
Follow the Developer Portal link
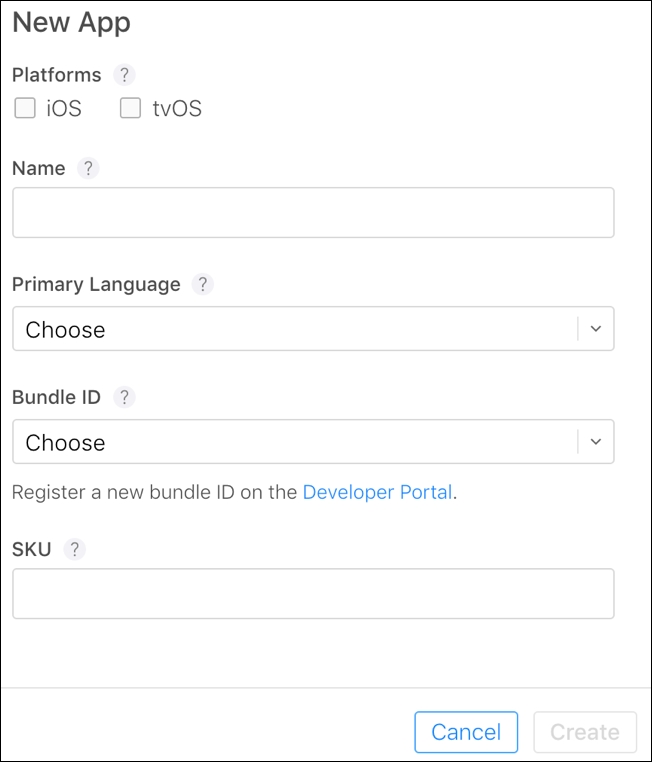click(x=377, y=492)
